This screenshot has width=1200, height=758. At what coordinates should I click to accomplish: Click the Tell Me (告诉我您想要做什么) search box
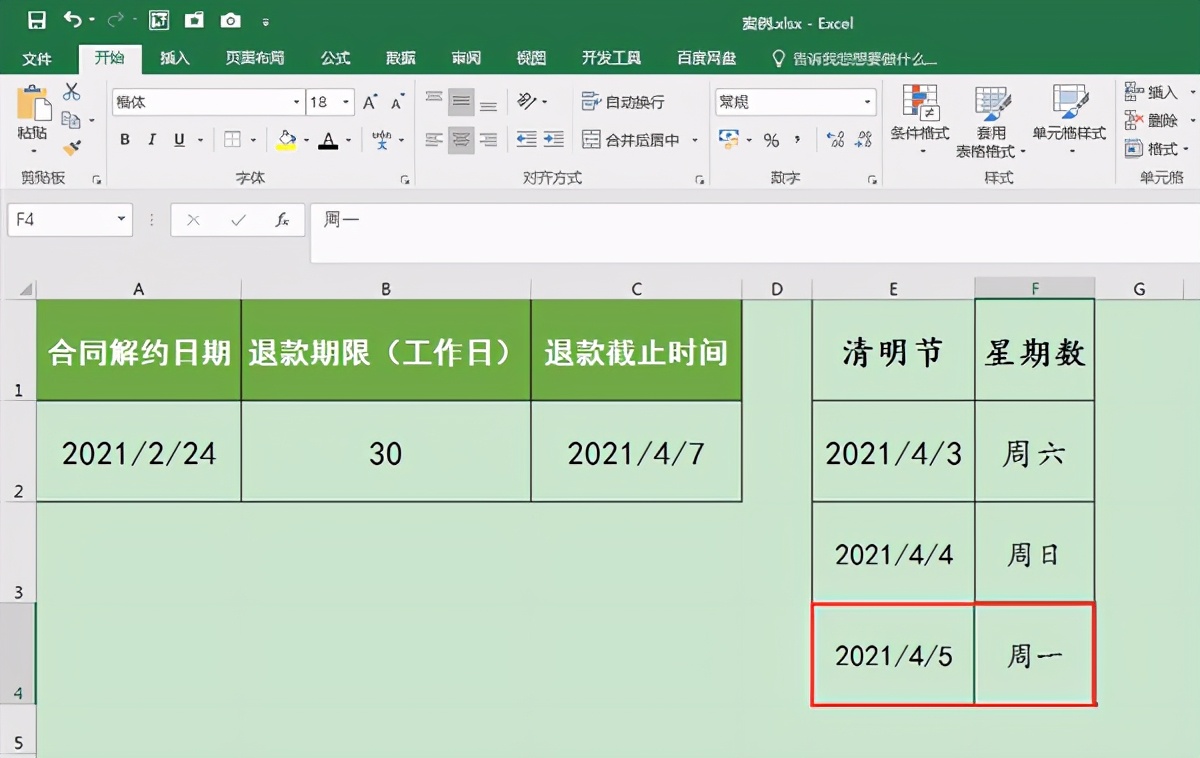click(x=855, y=59)
